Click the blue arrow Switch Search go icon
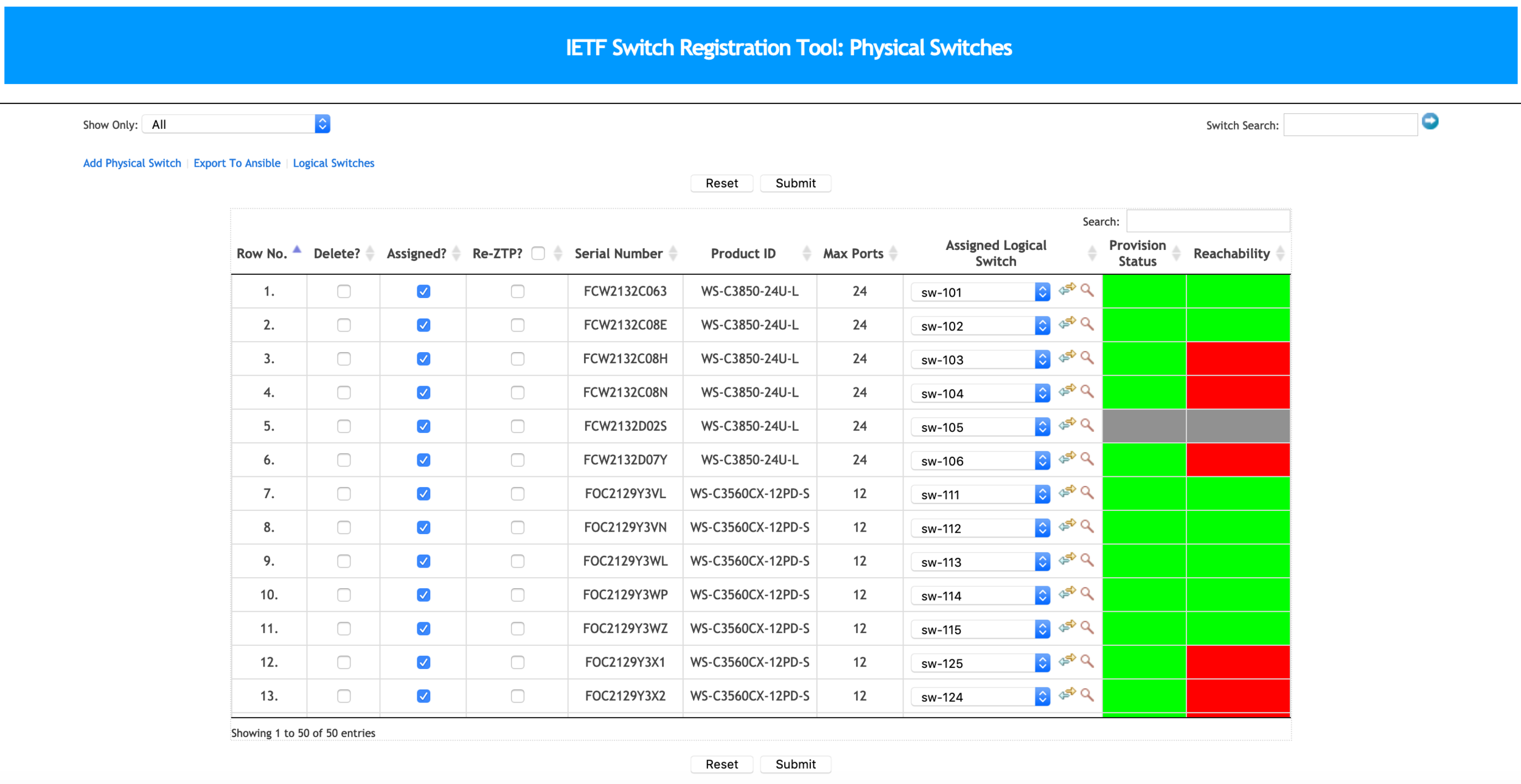Viewport: 1521px width, 784px height. click(1430, 122)
